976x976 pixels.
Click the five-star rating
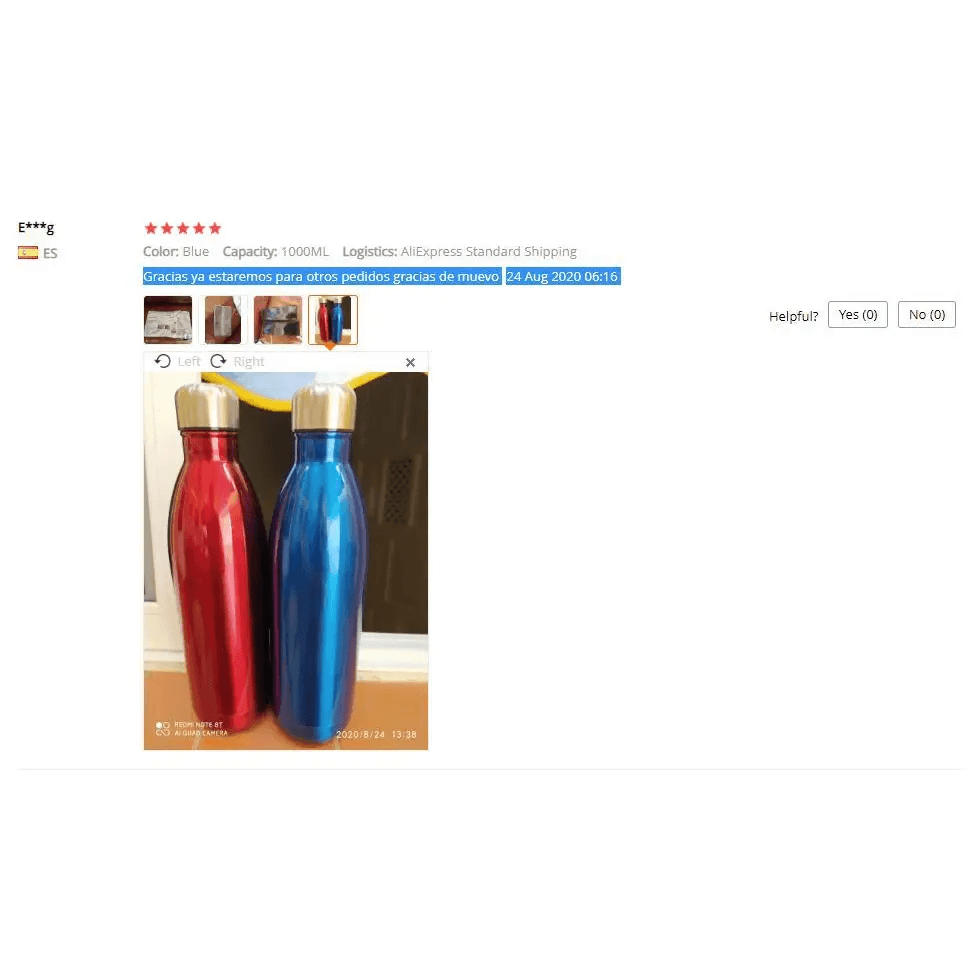tap(183, 228)
